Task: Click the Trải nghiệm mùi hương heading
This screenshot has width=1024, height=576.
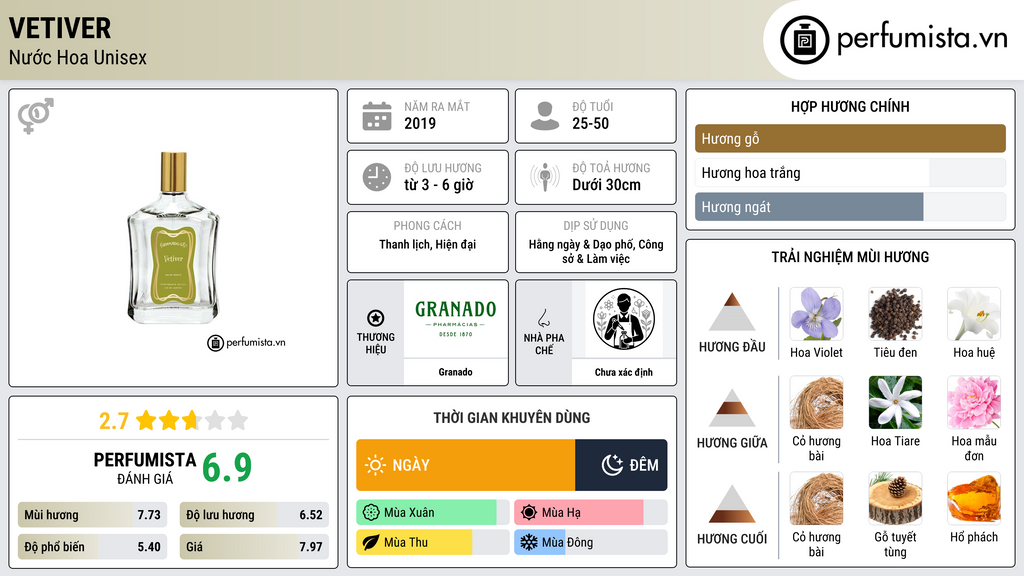Action: pyautogui.click(x=850, y=257)
